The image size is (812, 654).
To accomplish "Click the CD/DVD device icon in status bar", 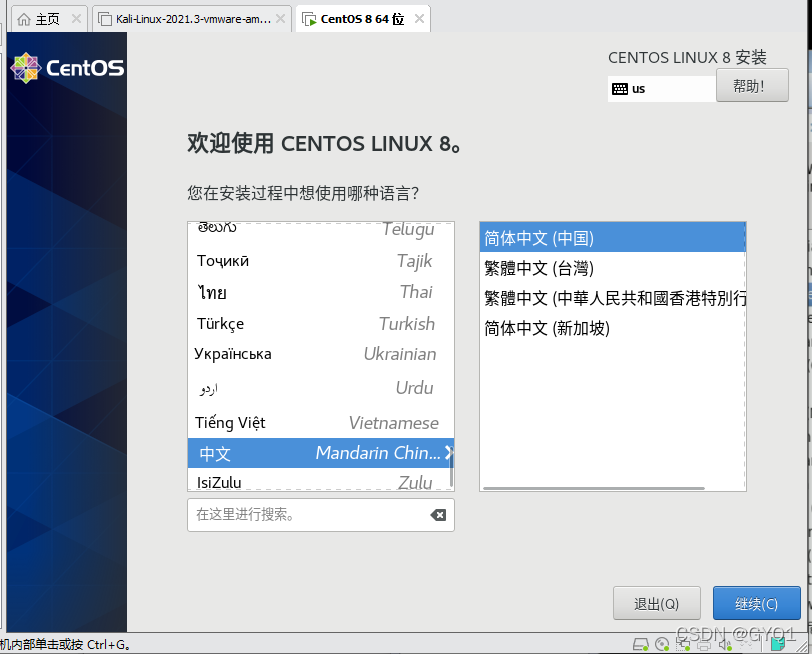I will point(660,645).
